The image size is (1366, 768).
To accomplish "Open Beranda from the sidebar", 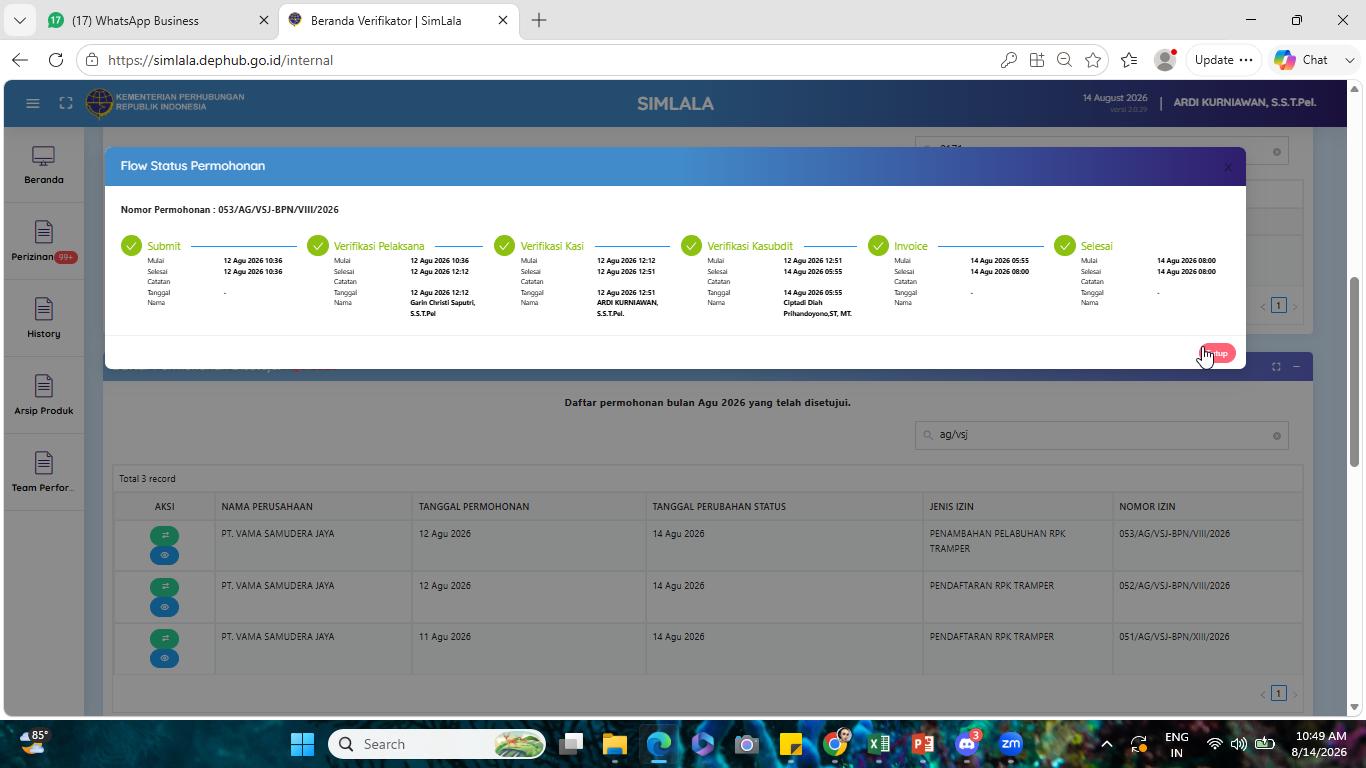I will tap(44, 165).
